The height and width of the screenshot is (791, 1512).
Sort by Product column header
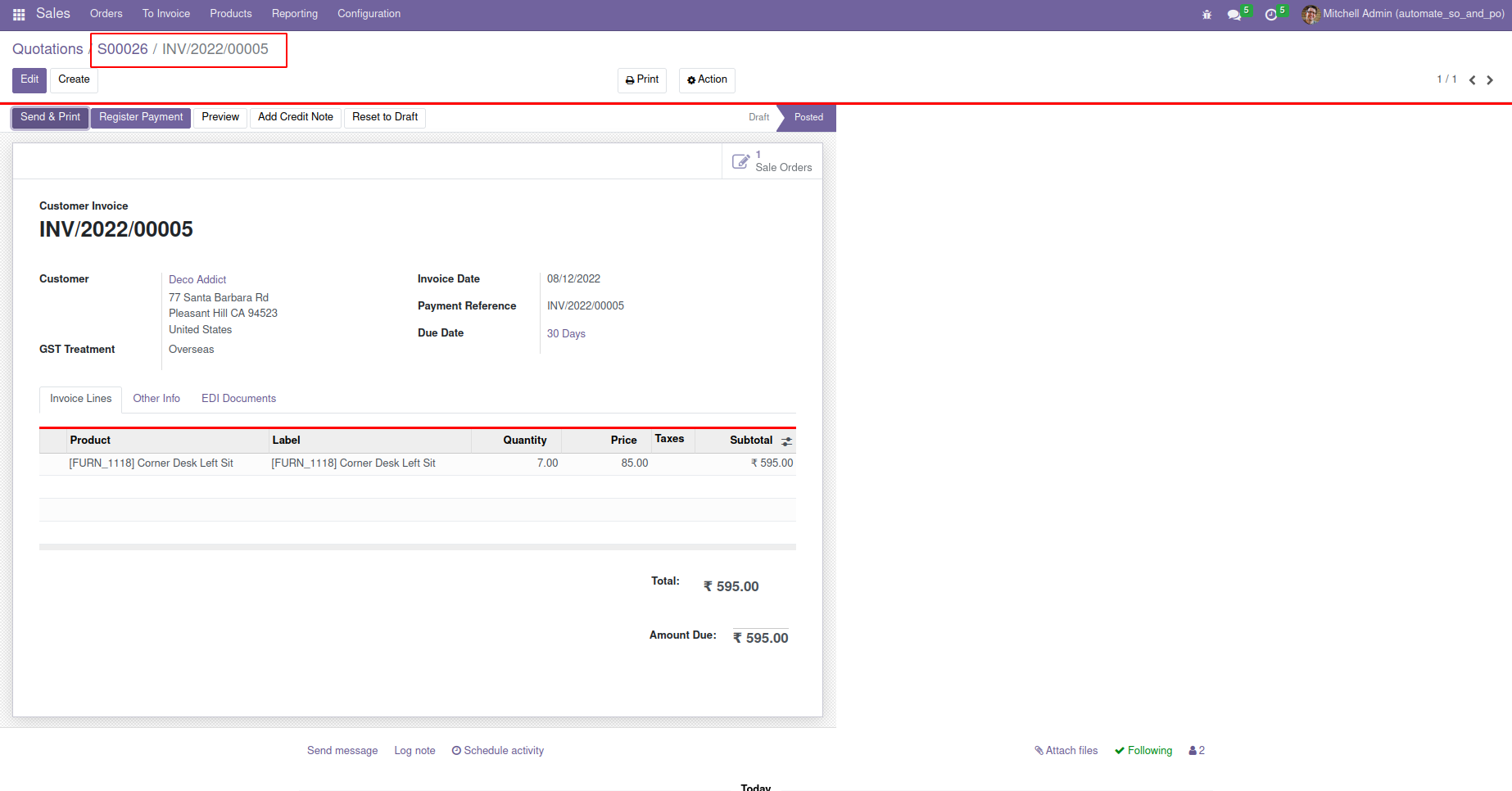(x=168, y=441)
